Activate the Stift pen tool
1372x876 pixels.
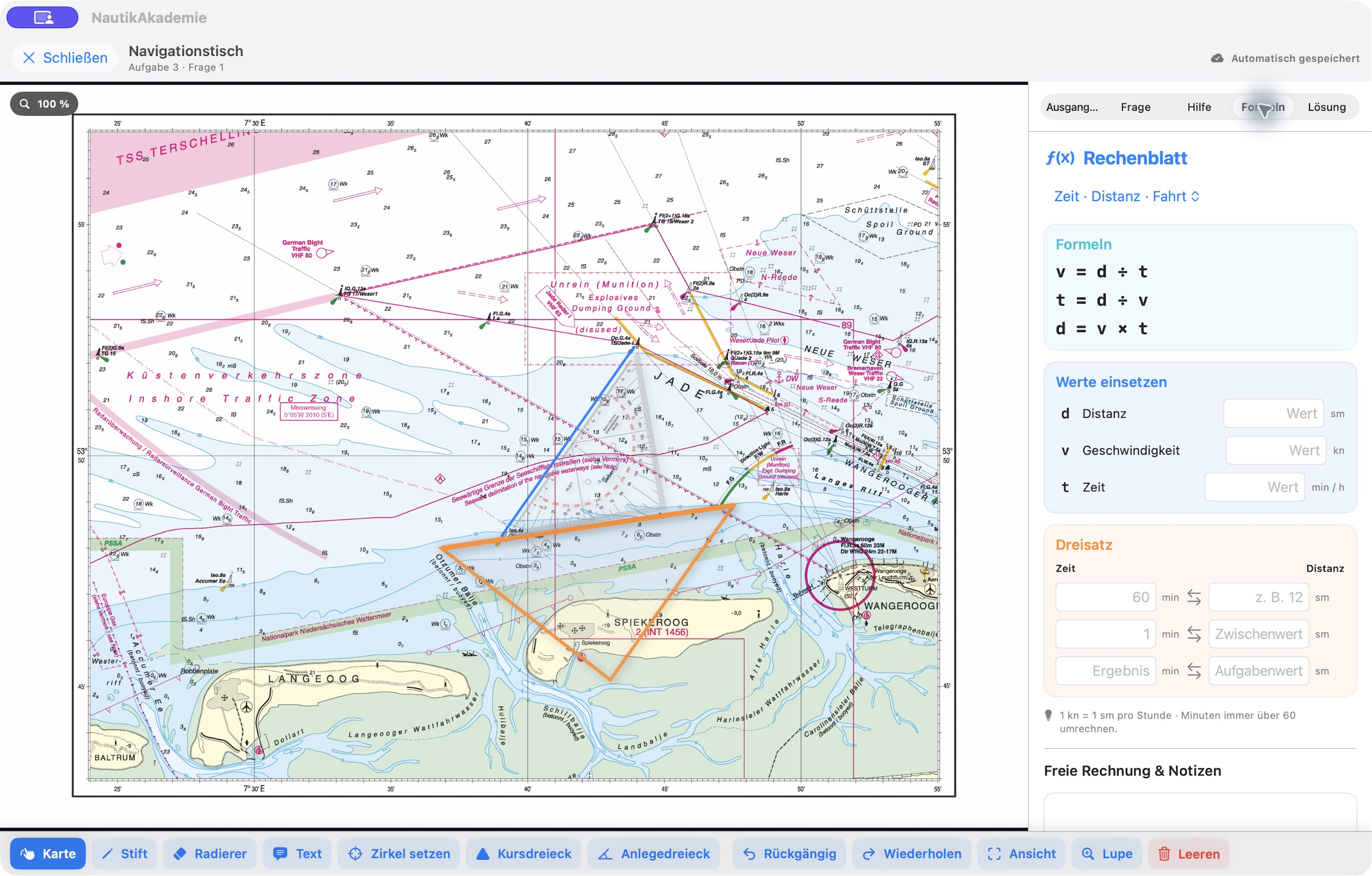point(124,853)
